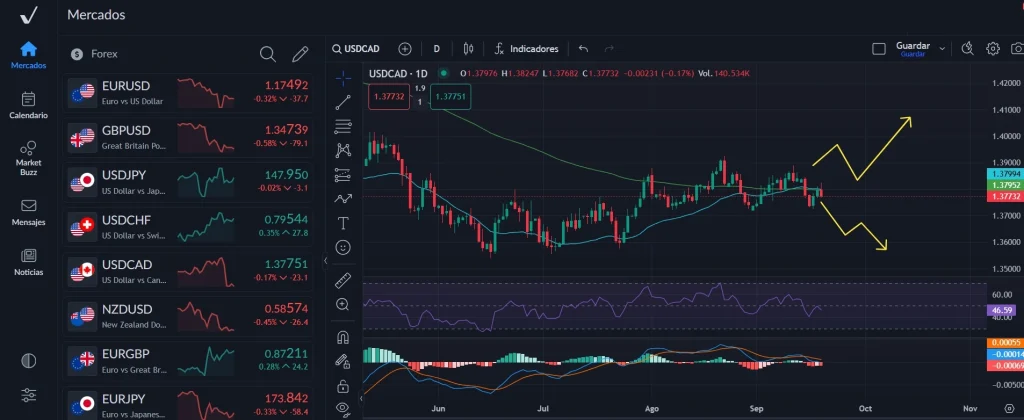Click the edit pencil icon in watchlist
The height and width of the screenshot is (420, 1024).
pyautogui.click(x=299, y=54)
